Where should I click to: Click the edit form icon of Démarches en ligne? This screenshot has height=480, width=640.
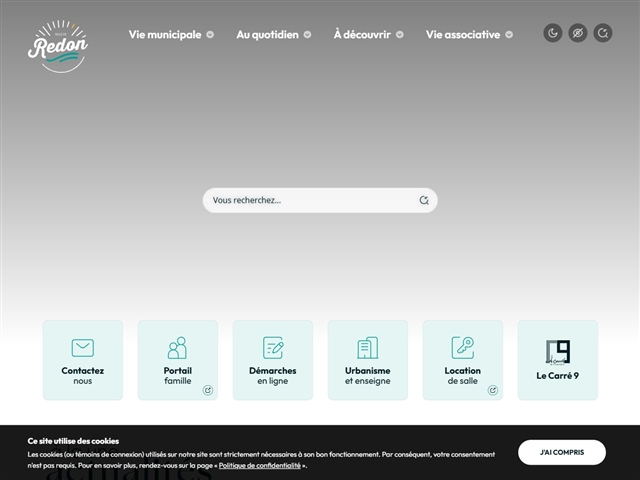pyautogui.click(x=273, y=348)
